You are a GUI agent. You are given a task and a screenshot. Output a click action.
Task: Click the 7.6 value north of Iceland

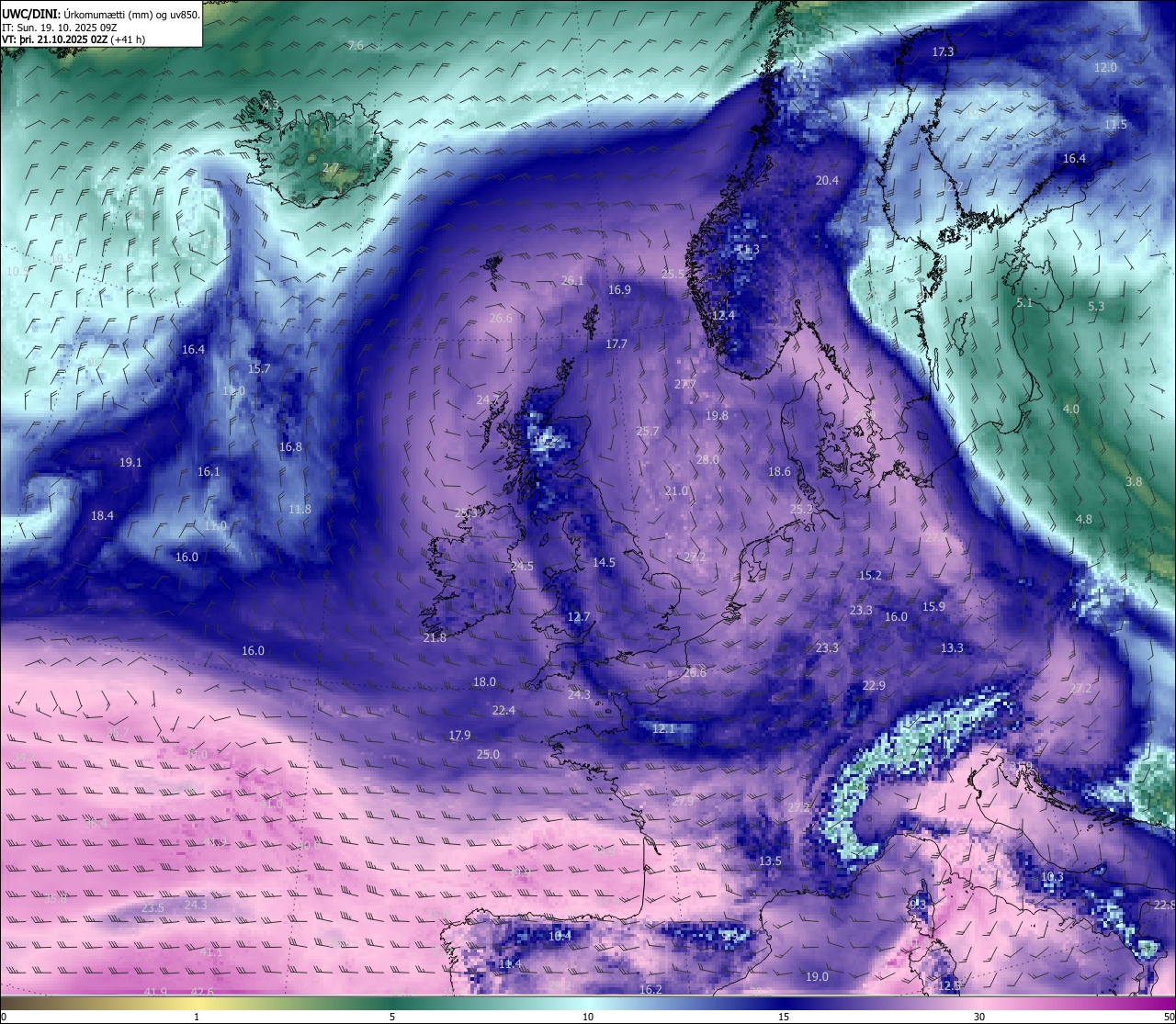coord(356,45)
